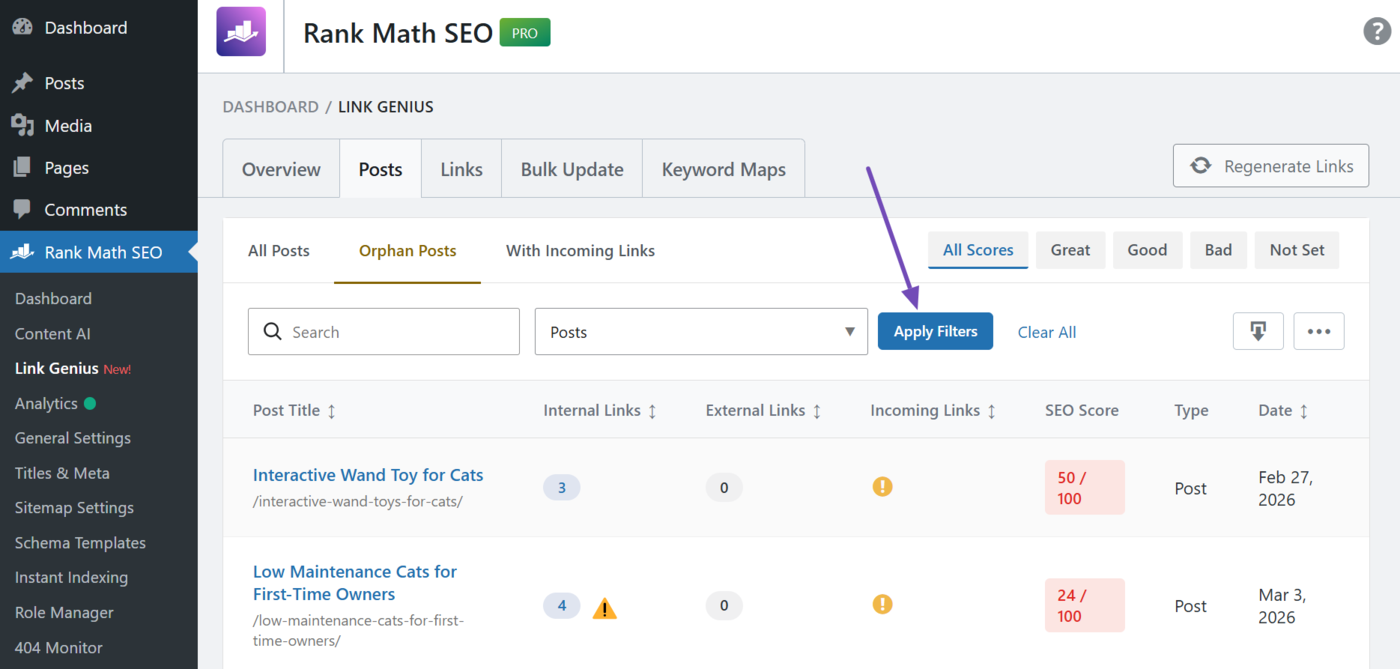The image size is (1400, 669).
Task: Select the Orphan Posts sub-tab
Action: [407, 251]
